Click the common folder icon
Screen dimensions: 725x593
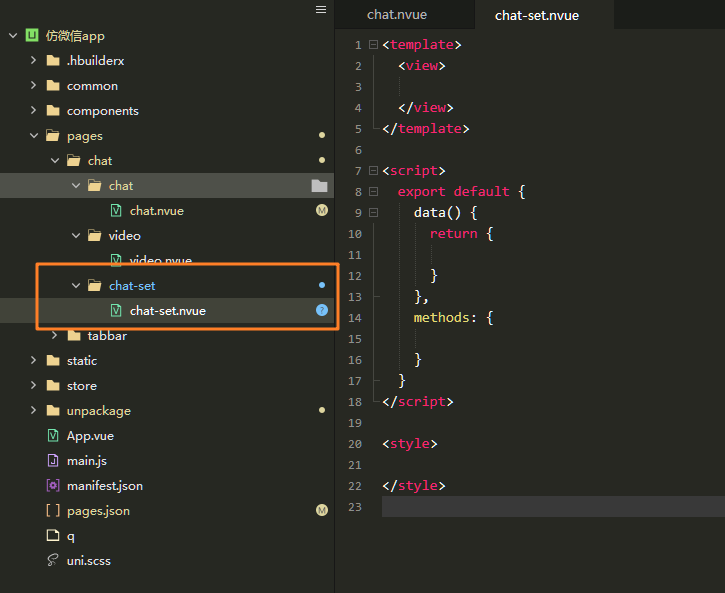pyautogui.click(x=53, y=86)
